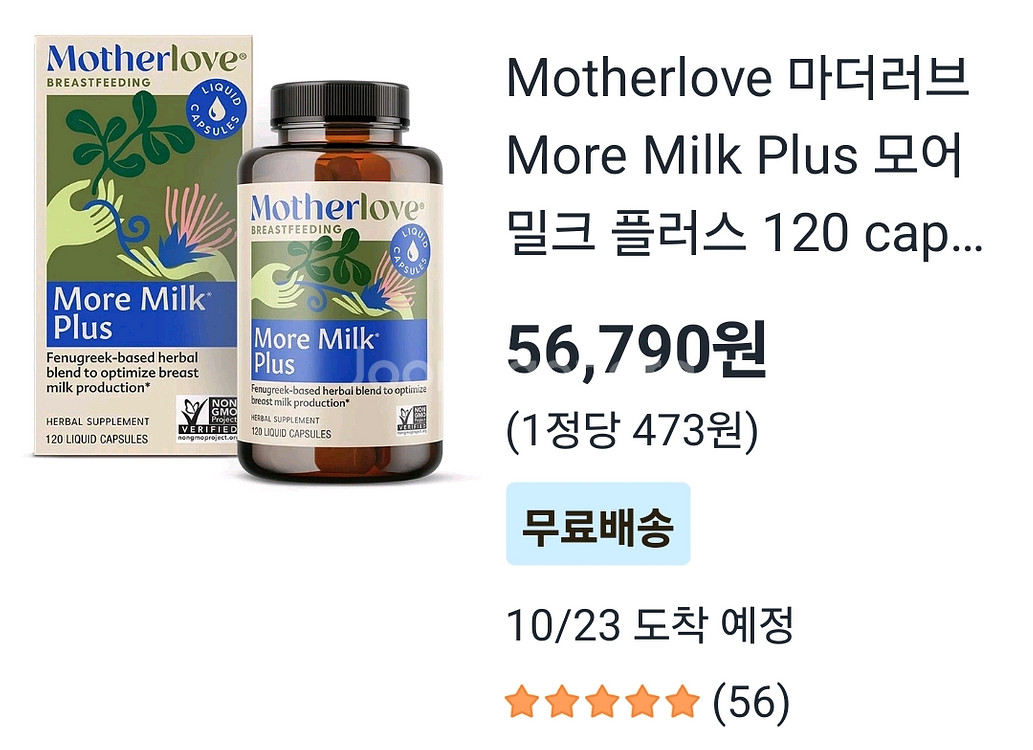Click the fifth rating star
The width and height of the screenshot is (1033, 750).
coord(683,701)
